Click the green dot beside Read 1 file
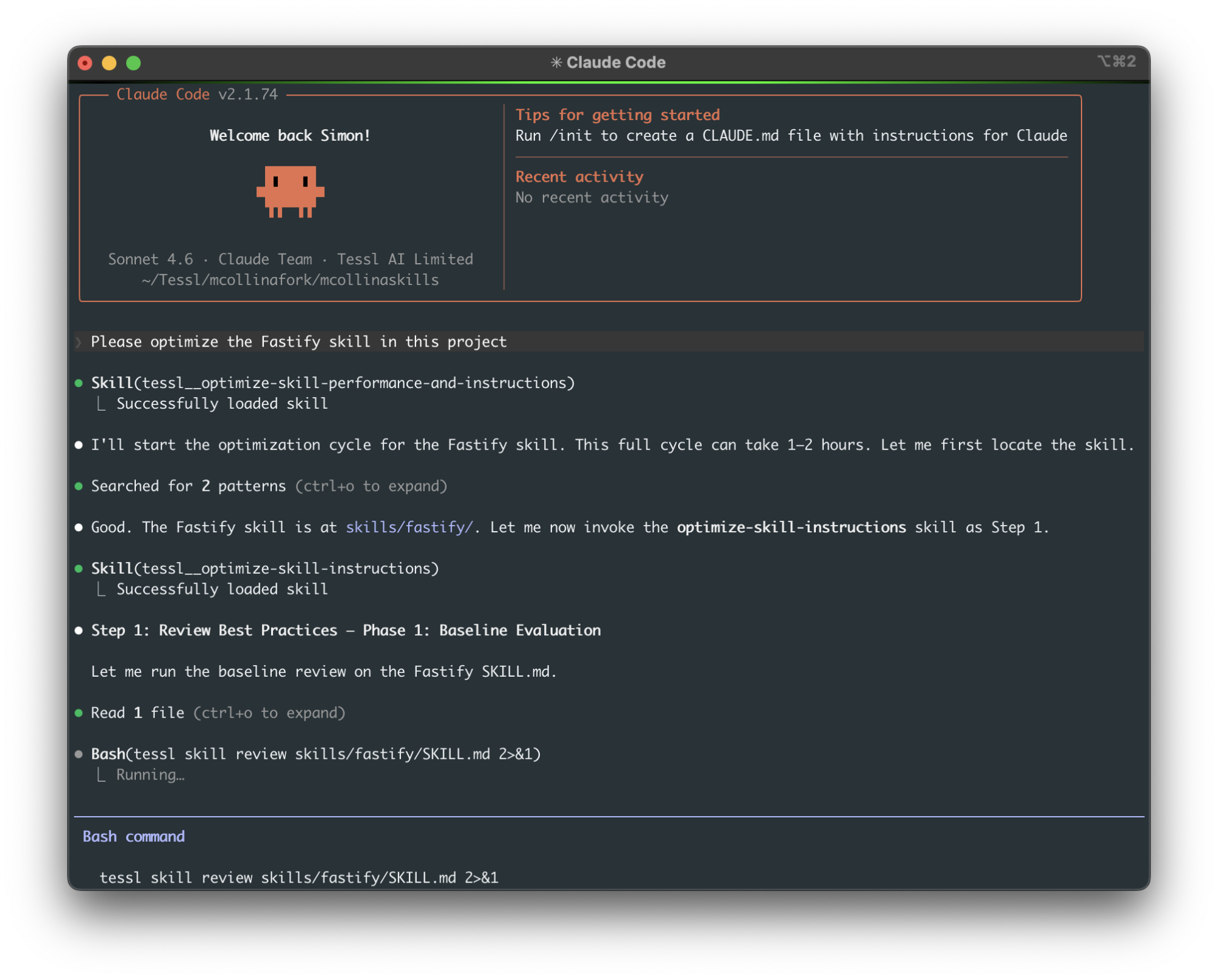Viewport: 1218px width, 980px height. (79, 713)
